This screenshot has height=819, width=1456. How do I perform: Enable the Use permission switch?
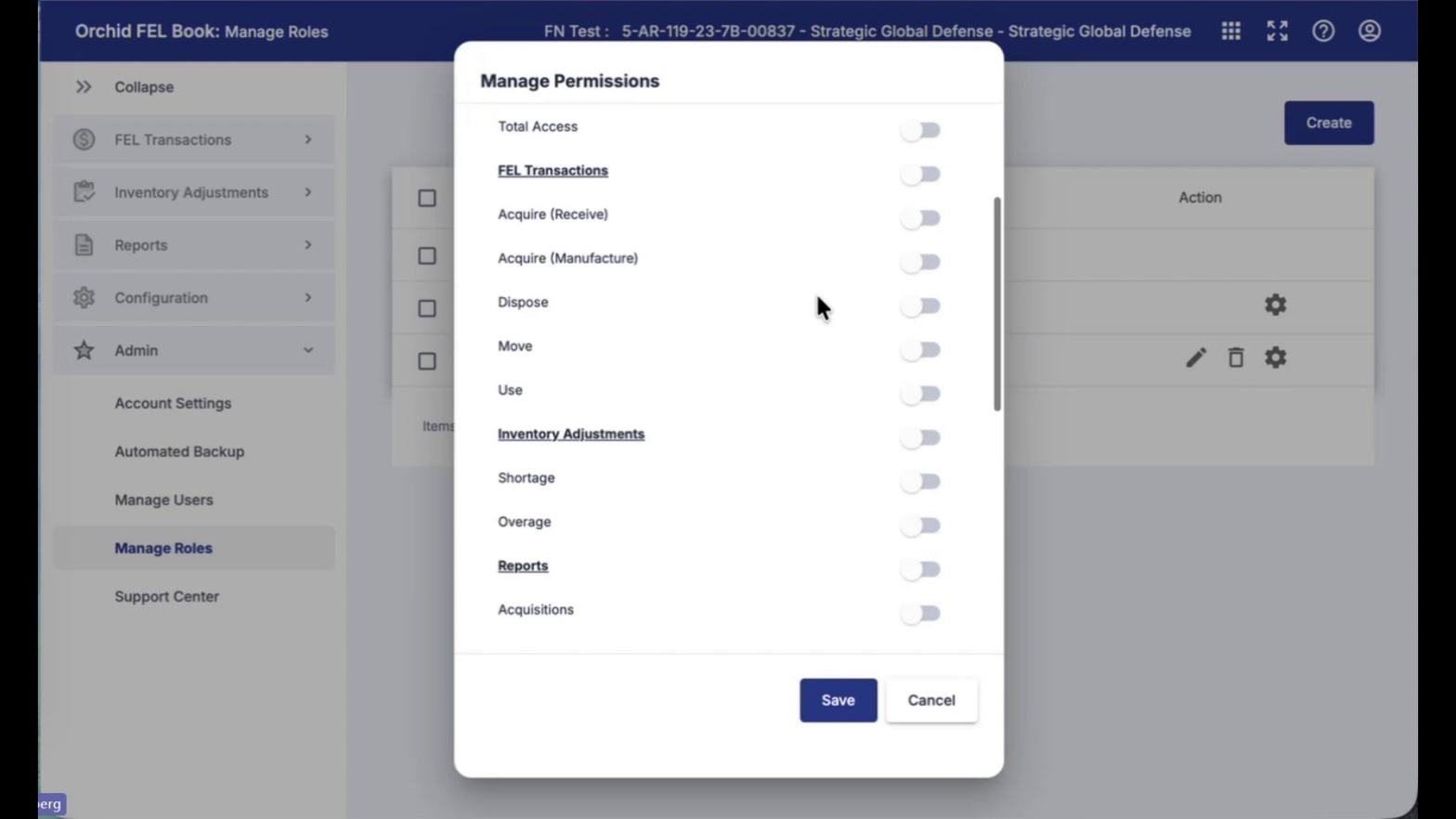click(920, 394)
